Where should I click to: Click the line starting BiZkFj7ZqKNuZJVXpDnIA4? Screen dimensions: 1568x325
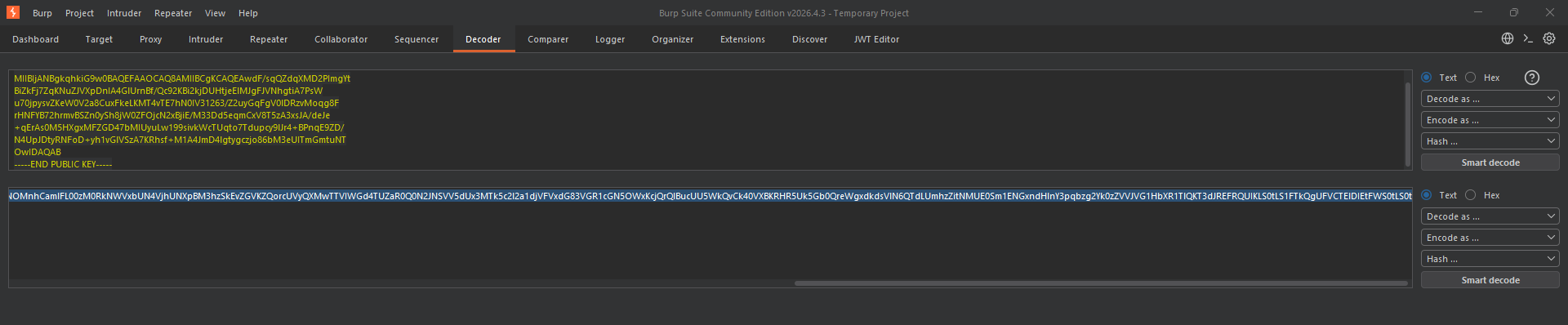(168, 91)
